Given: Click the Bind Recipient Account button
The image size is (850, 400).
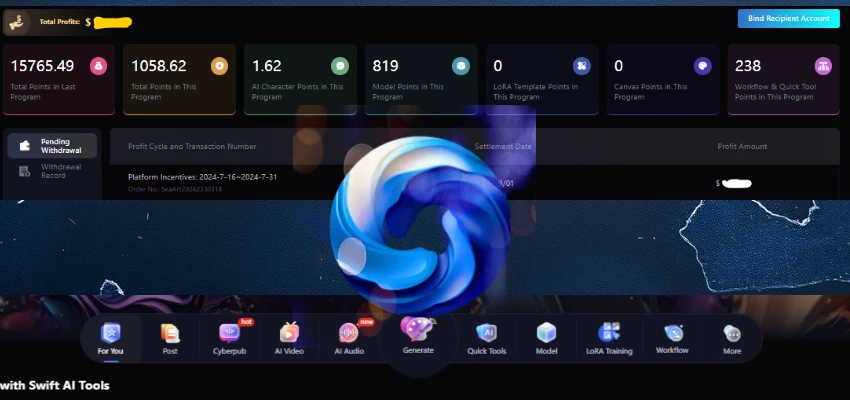Looking at the screenshot, I should [x=788, y=18].
